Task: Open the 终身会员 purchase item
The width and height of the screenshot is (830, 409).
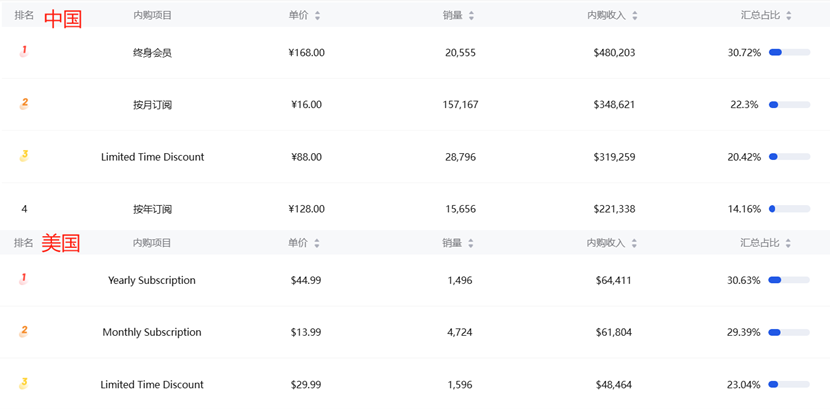Action: point(152,52)
